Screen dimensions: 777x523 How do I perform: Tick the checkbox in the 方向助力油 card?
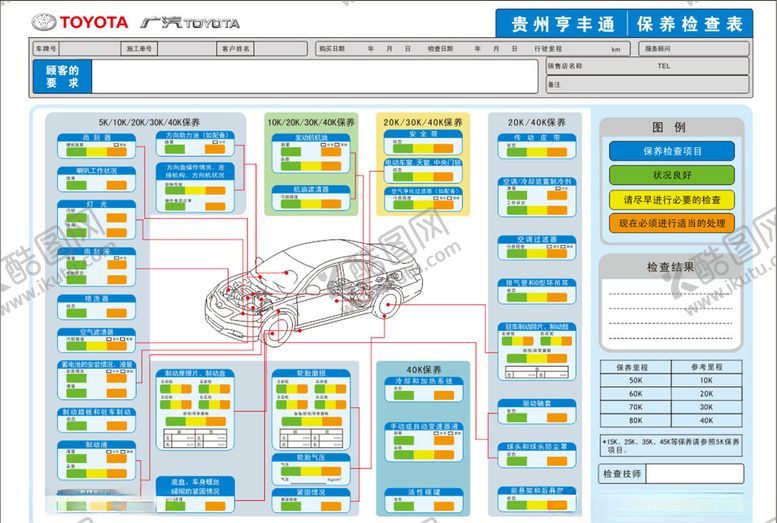pyautogui.click(x=215, y=142)
